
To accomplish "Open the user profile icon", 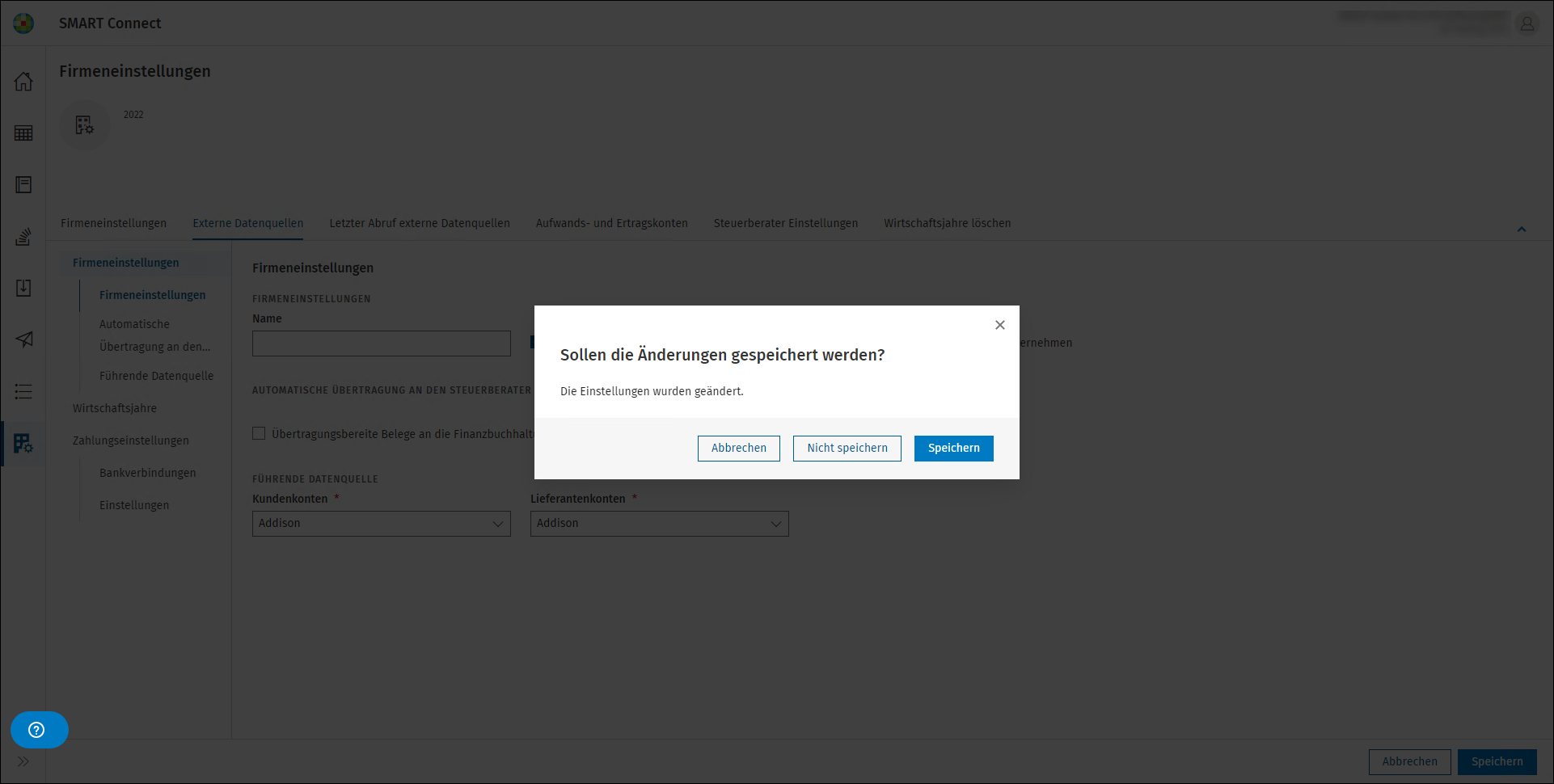I will pyautogui.click(x=1527, y=23).
